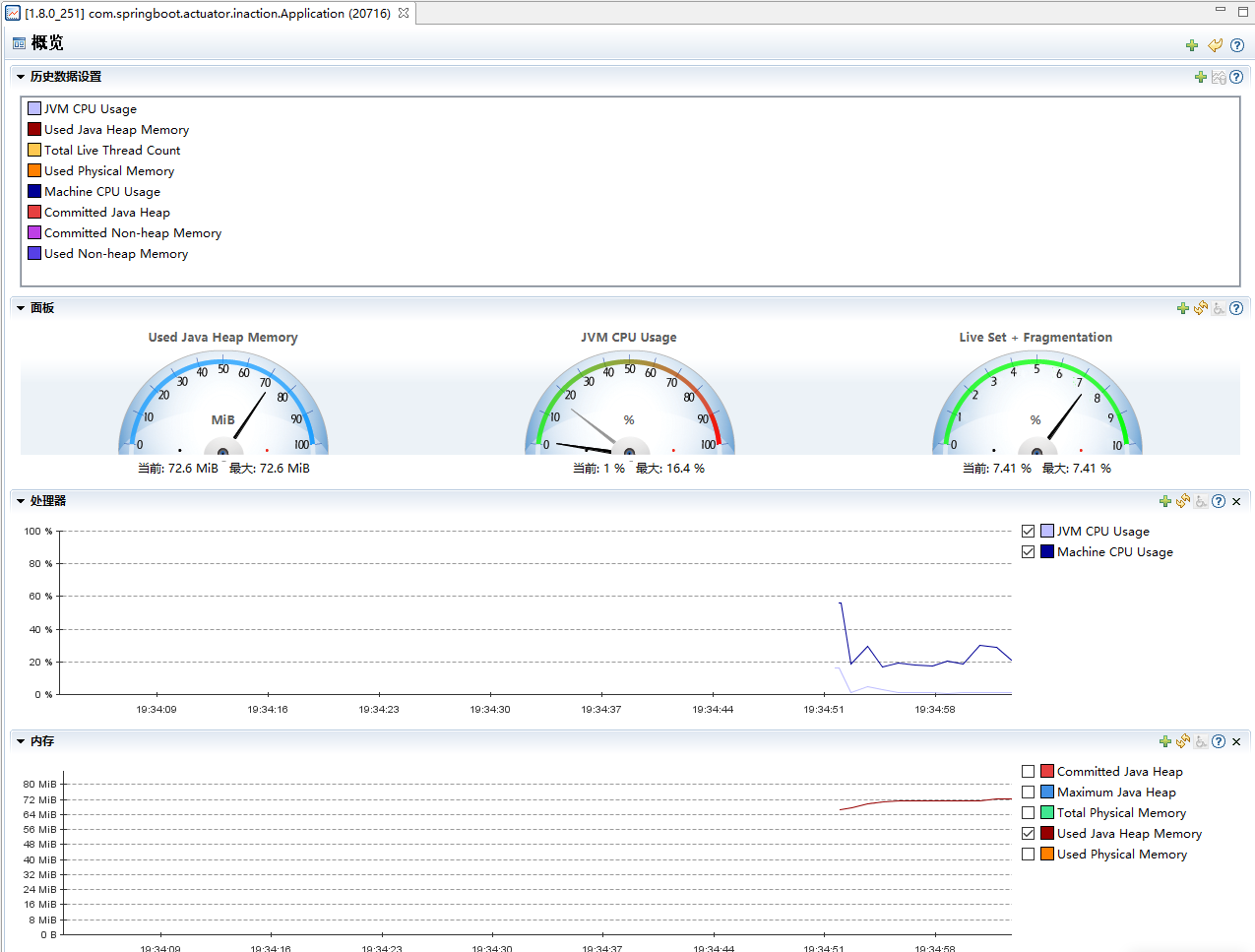Image resolution: width=1255 pixels, height=952 pixels.
Task: Add a new dial using the 面板 plus icon
Action: (x=1183, y=307)
